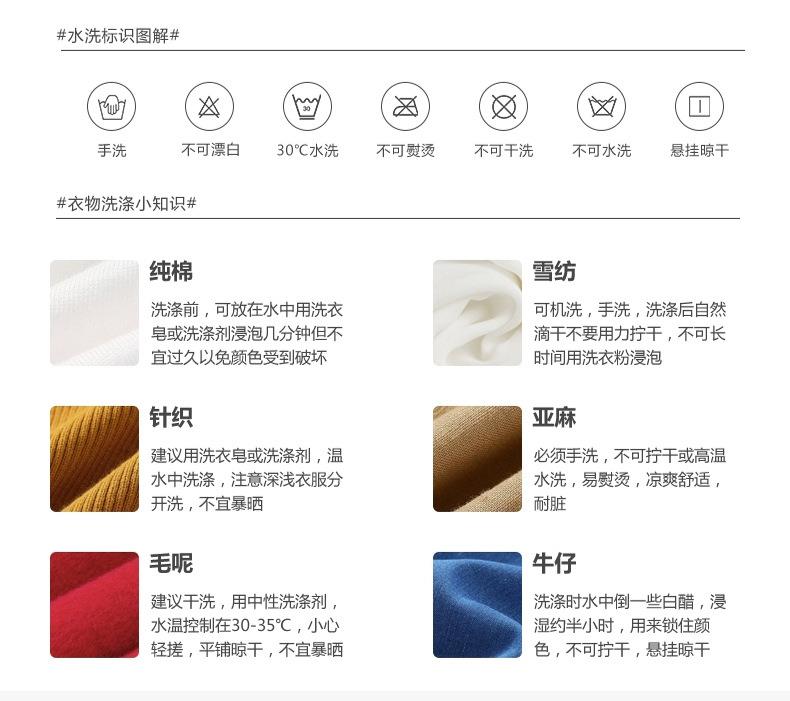This screenshot has height=701, width=790.
Task: Click the #水洗标识图解# section title
Action: (x=118, y=36)
